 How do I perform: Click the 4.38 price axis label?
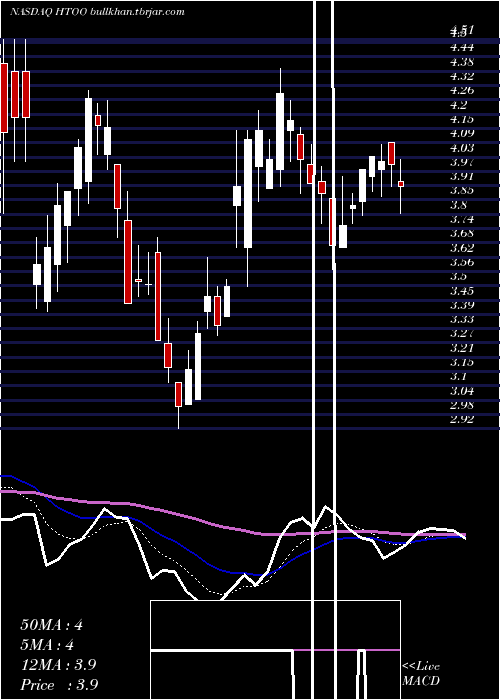pyautogui.click(x=462, y=62)
